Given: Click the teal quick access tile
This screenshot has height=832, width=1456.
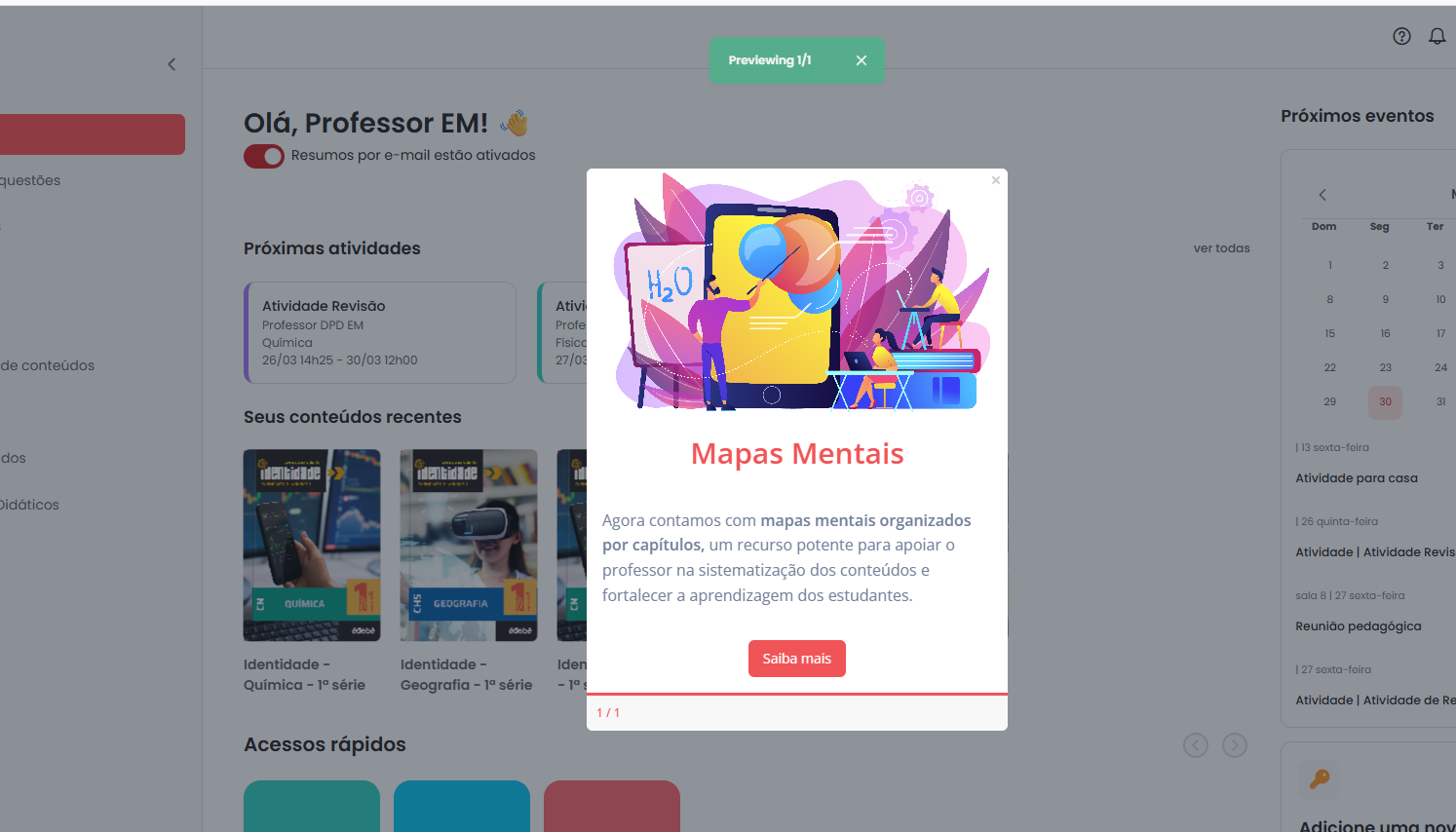Looking at the screenshot, I should (x=312, y=806).
